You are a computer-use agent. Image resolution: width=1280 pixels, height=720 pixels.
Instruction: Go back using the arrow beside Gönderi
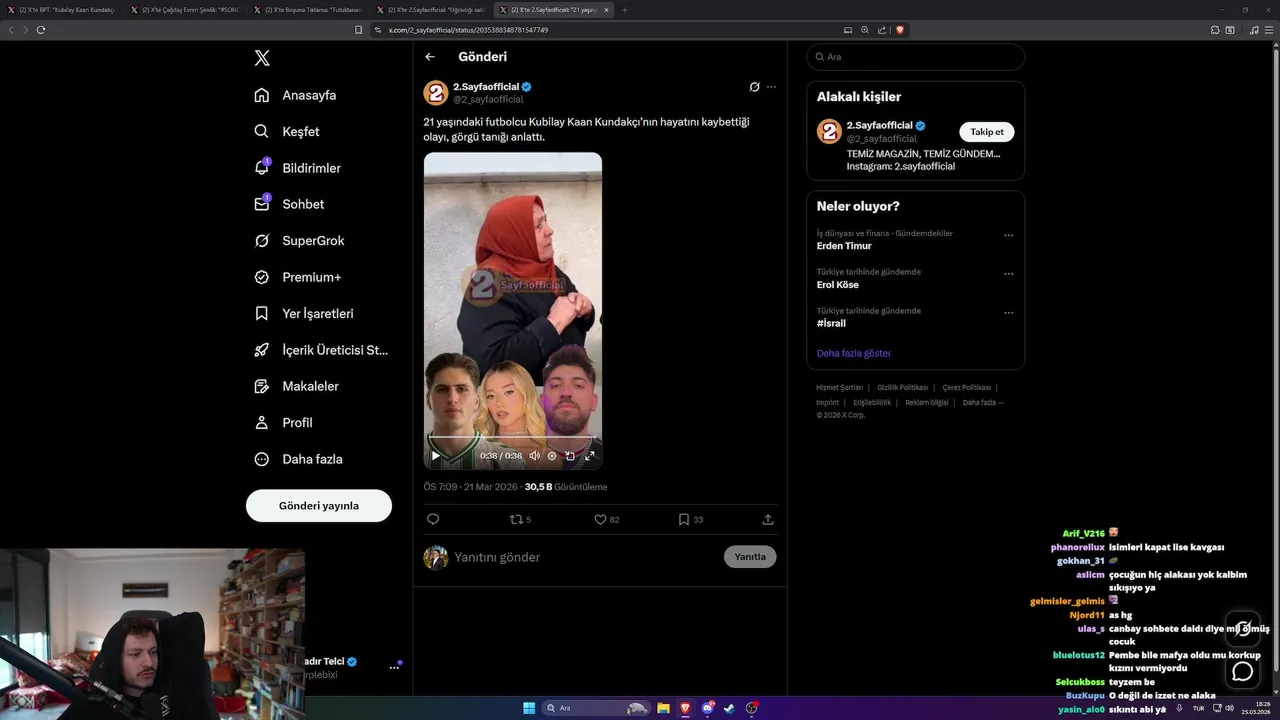point(430,57)
